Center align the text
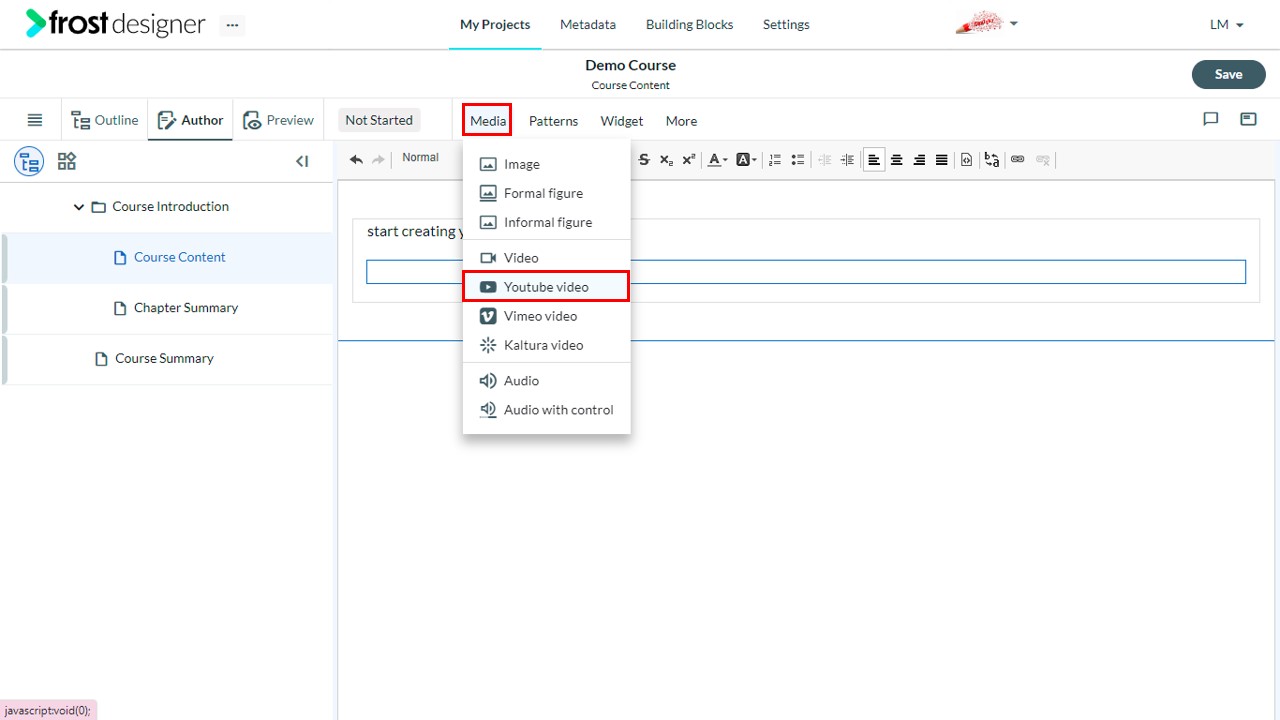 897,160
